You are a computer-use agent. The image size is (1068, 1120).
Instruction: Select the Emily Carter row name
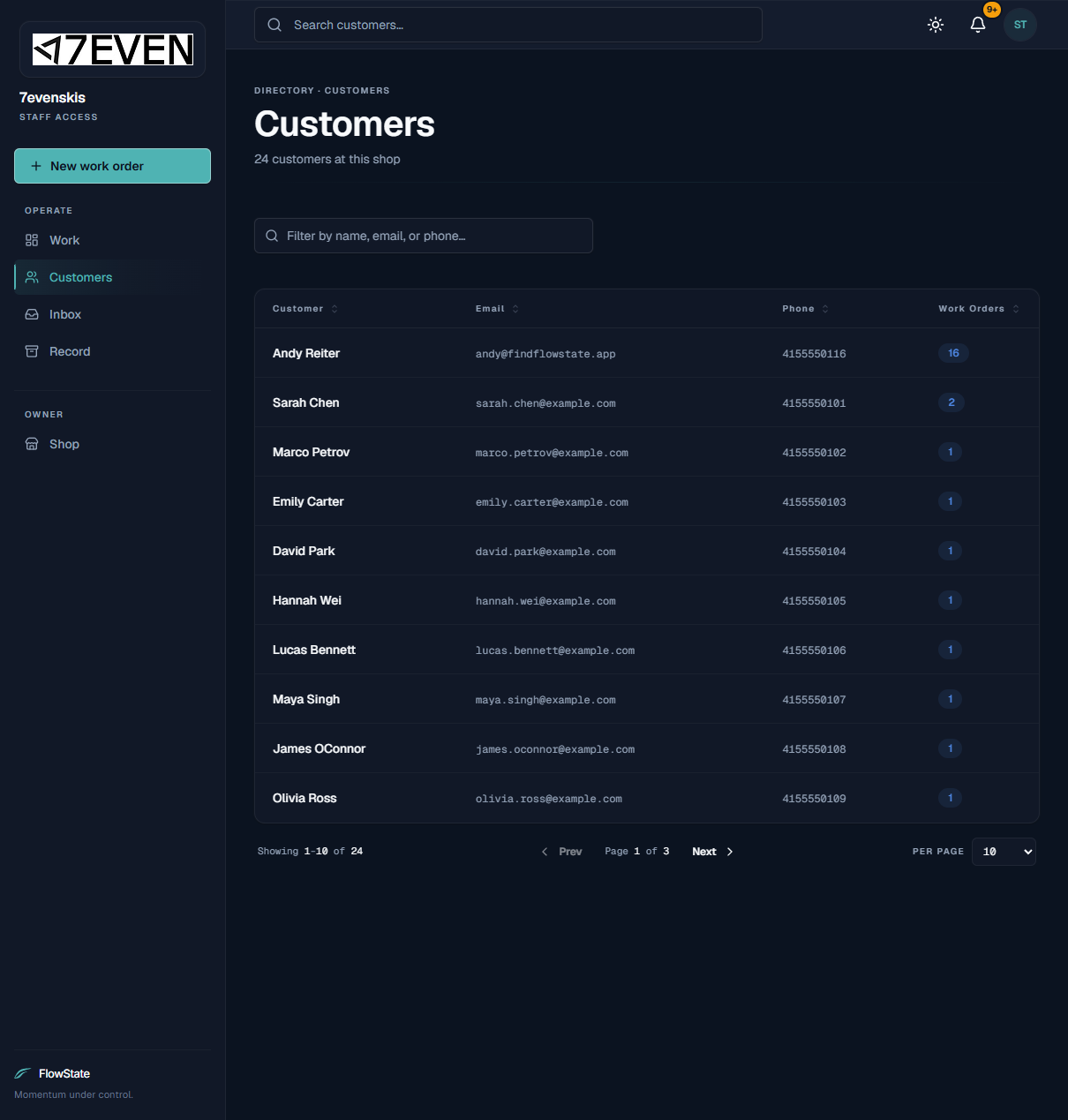[x=308, y=501]
